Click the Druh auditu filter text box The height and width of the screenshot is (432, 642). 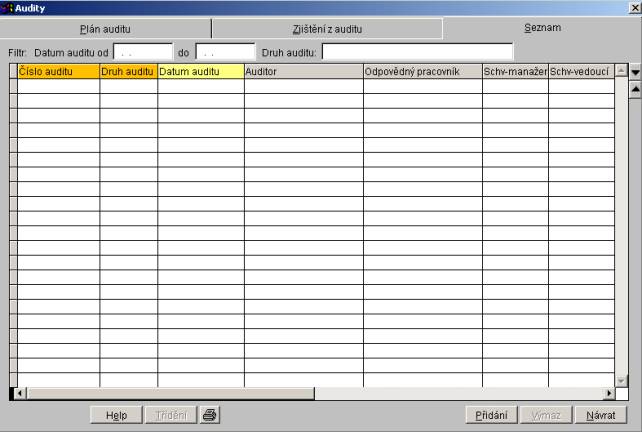point(416,51)
